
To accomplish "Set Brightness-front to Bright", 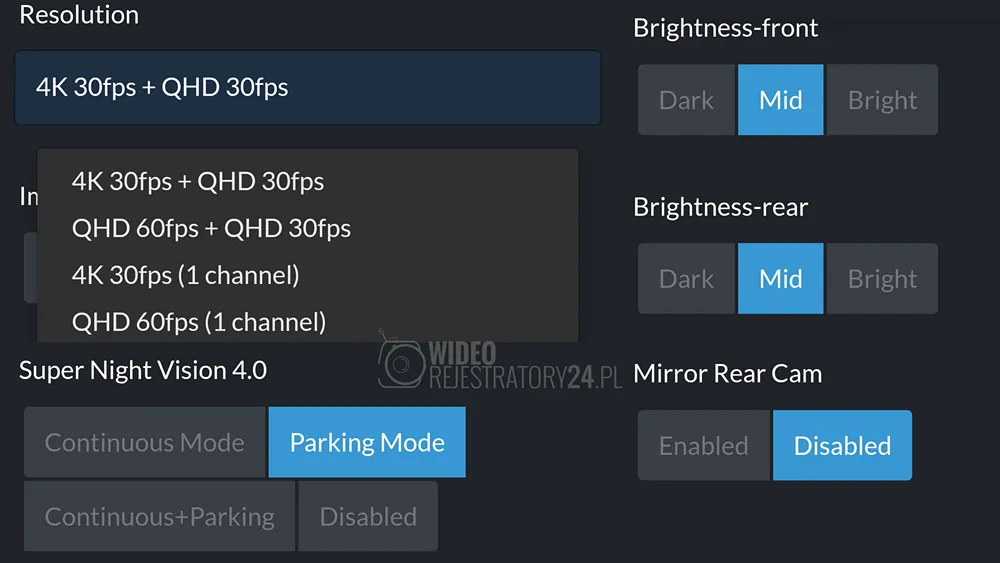I will click(882, 100).
